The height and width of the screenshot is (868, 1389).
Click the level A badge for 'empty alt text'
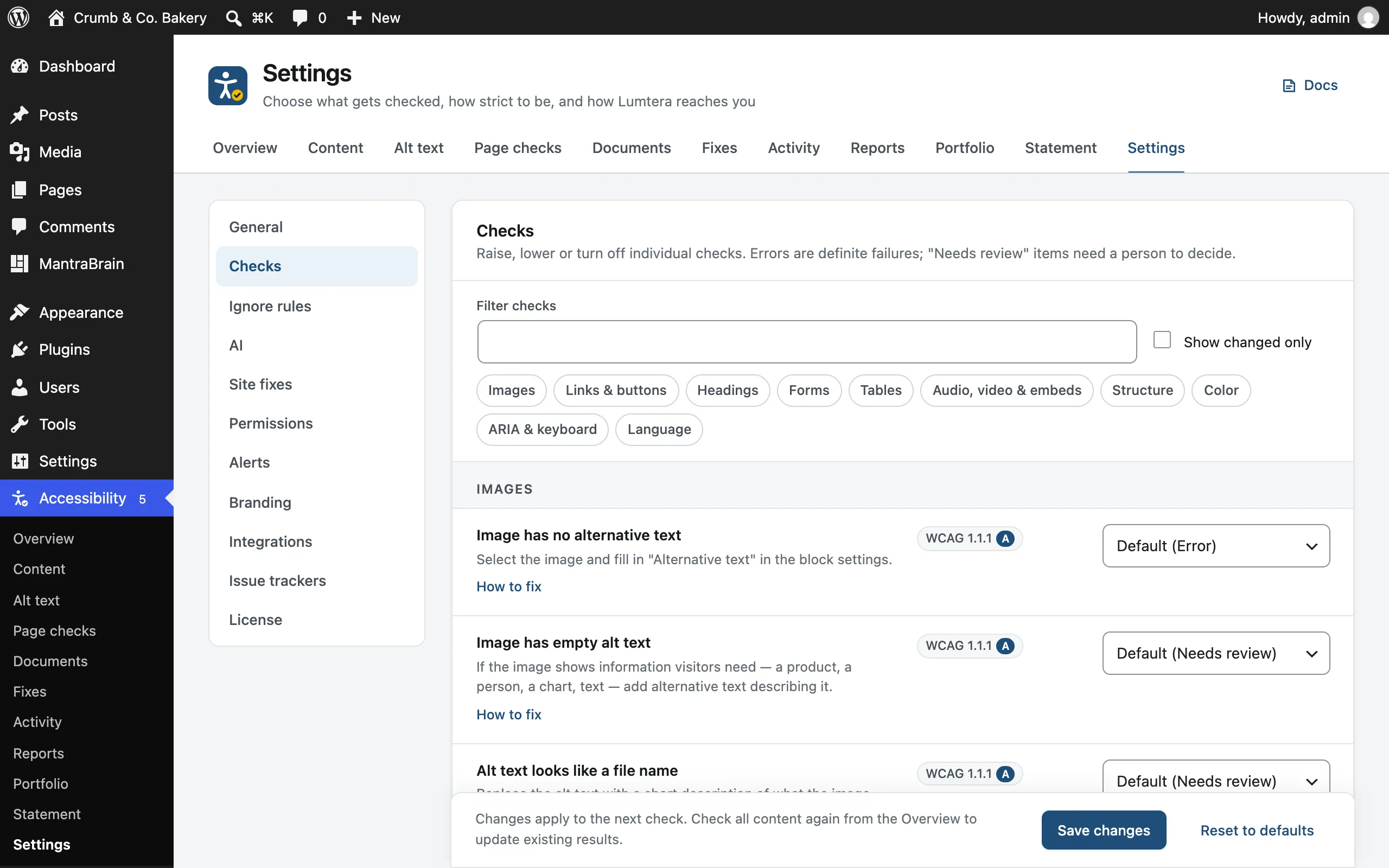[x=1005, y=646]
